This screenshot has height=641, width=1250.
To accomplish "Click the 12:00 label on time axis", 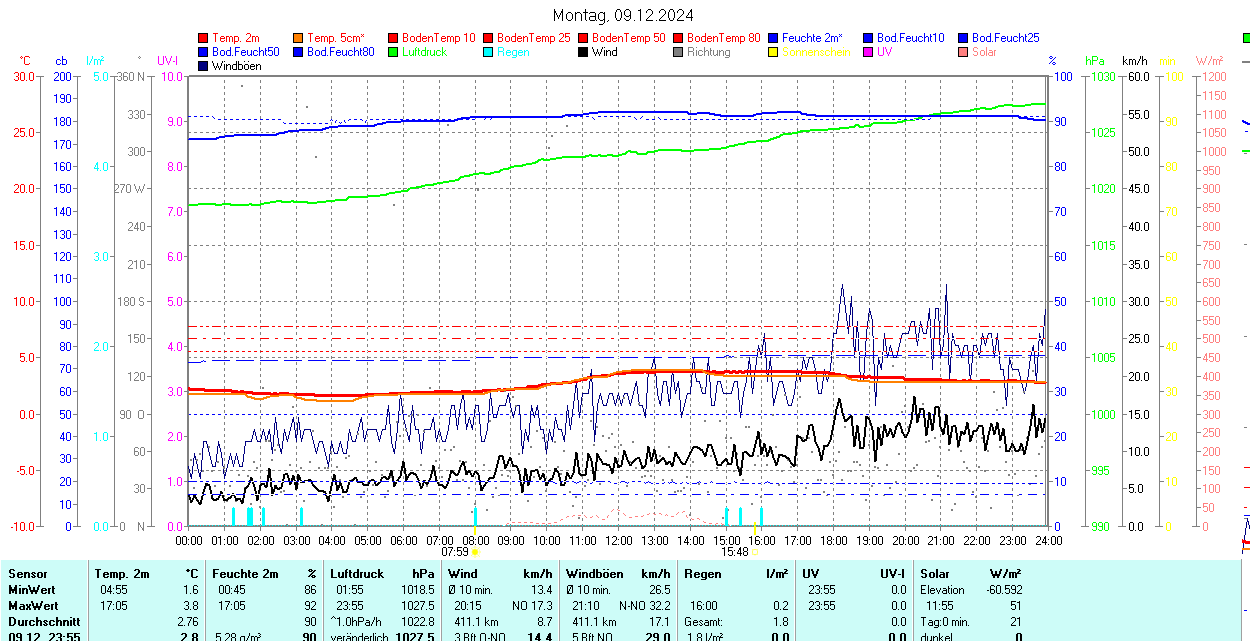I will (619, 540).
